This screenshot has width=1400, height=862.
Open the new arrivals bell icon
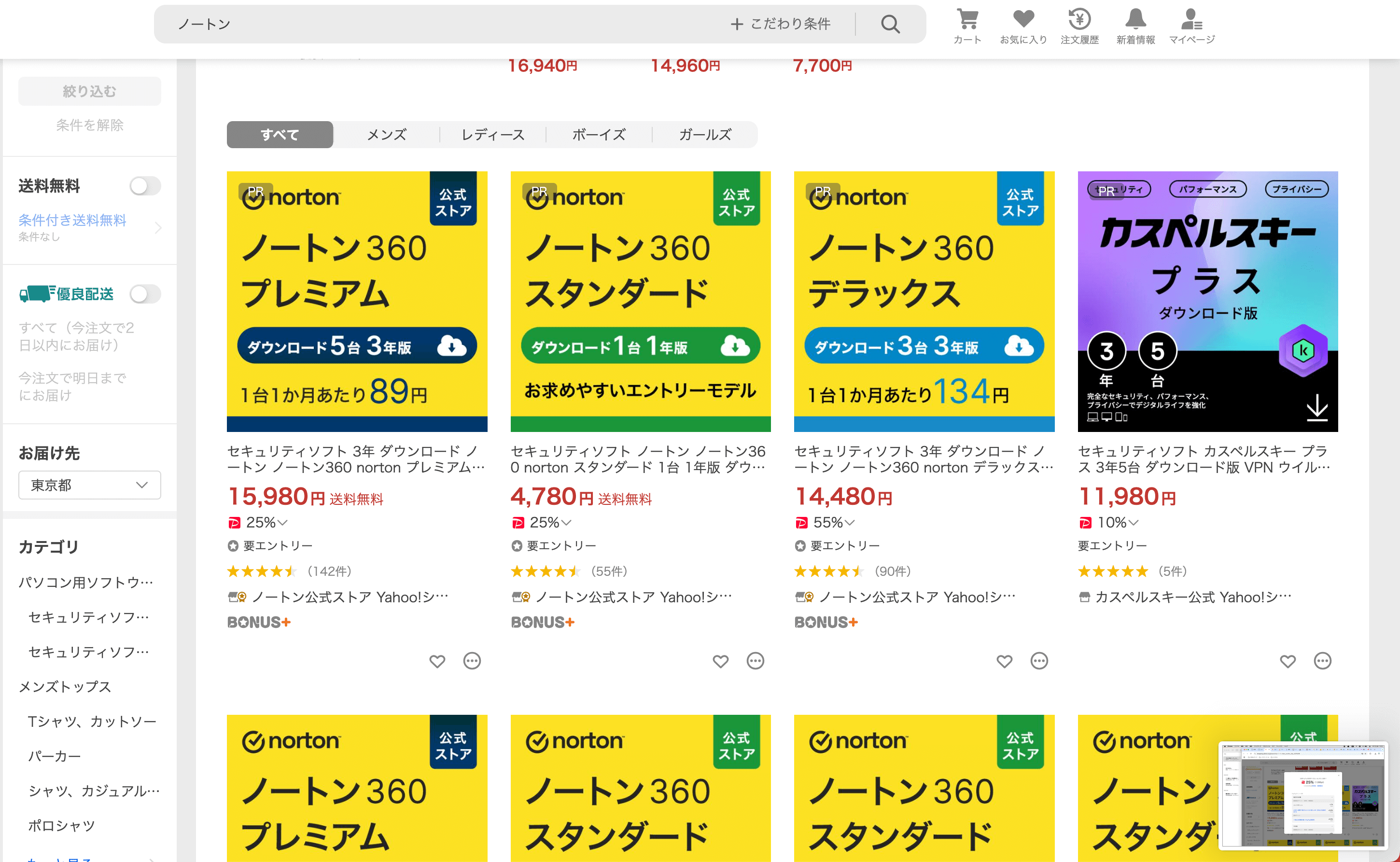click(x=1135, y=26)
